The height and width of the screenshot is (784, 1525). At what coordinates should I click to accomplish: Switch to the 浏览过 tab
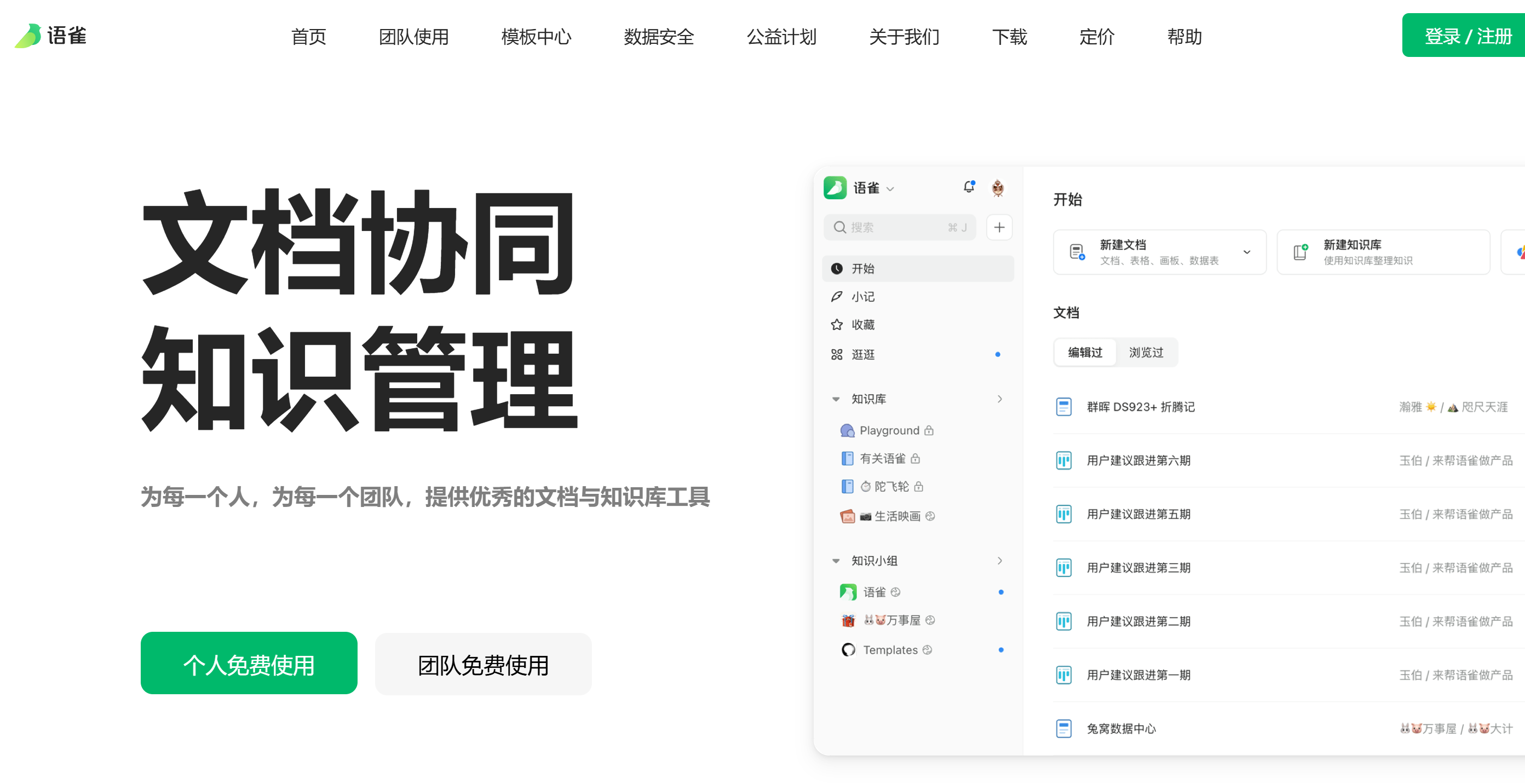(x=1146, y=353)
